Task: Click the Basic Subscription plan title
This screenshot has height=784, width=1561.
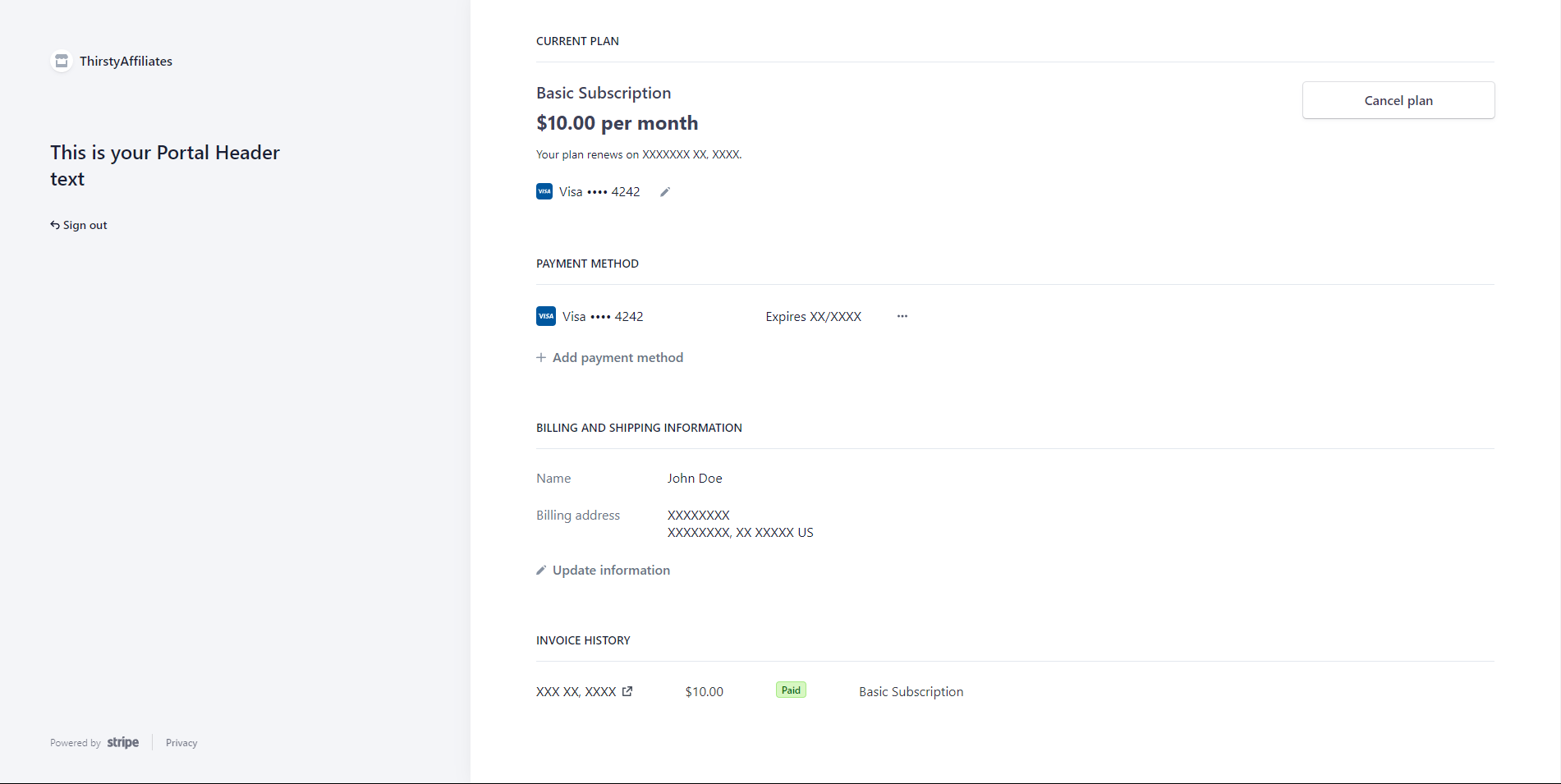Action: tap(604, 93)
